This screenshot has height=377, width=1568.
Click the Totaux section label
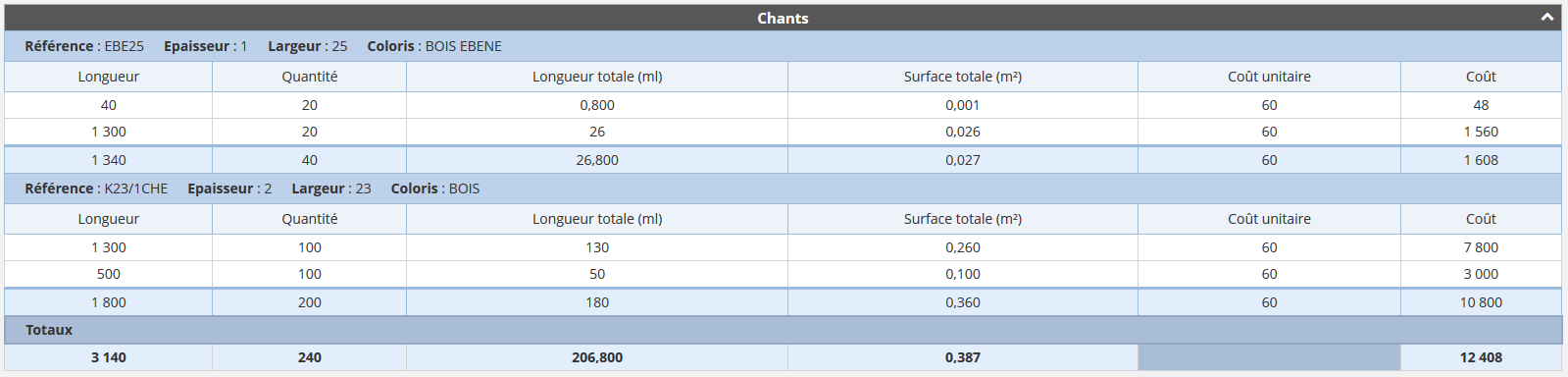point(49,330)
